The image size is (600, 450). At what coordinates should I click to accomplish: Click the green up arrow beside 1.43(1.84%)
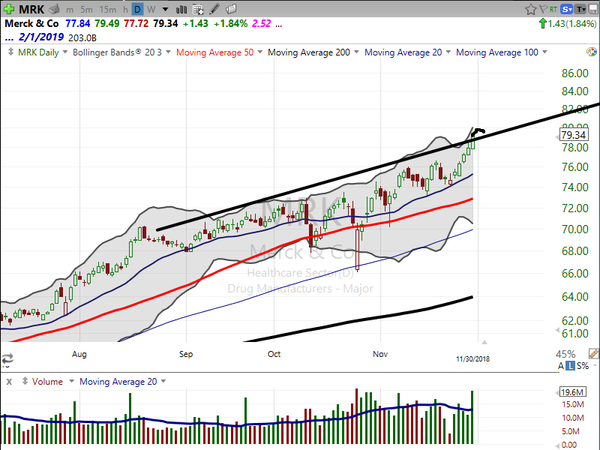coord(542,24)
